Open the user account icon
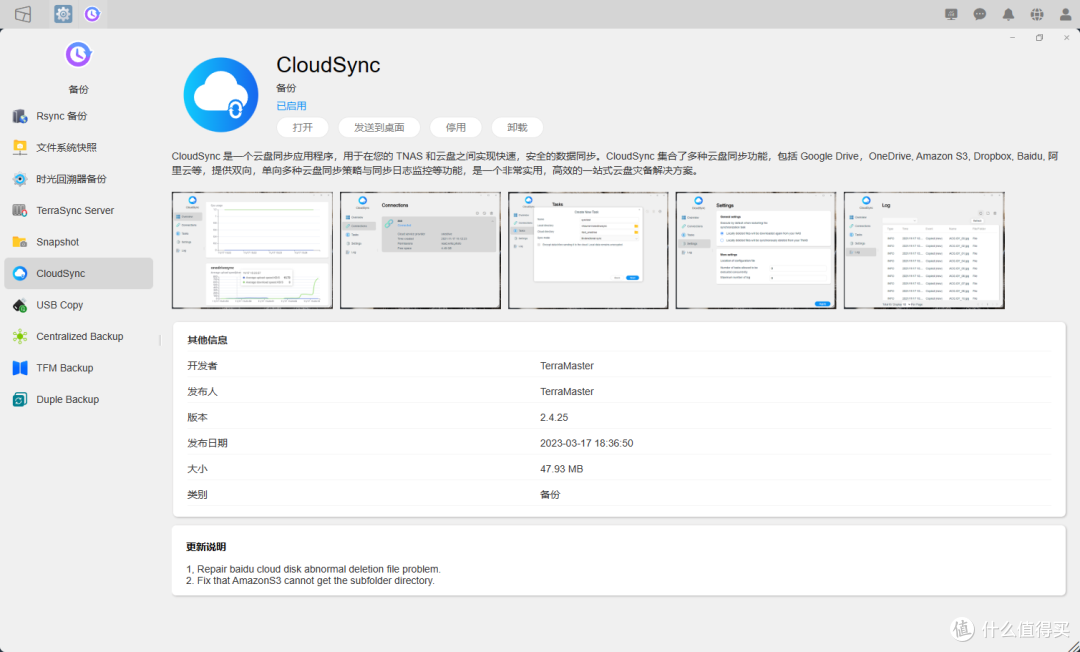The width and height of the screenshot is (1080, 652). pos(1065,14)
